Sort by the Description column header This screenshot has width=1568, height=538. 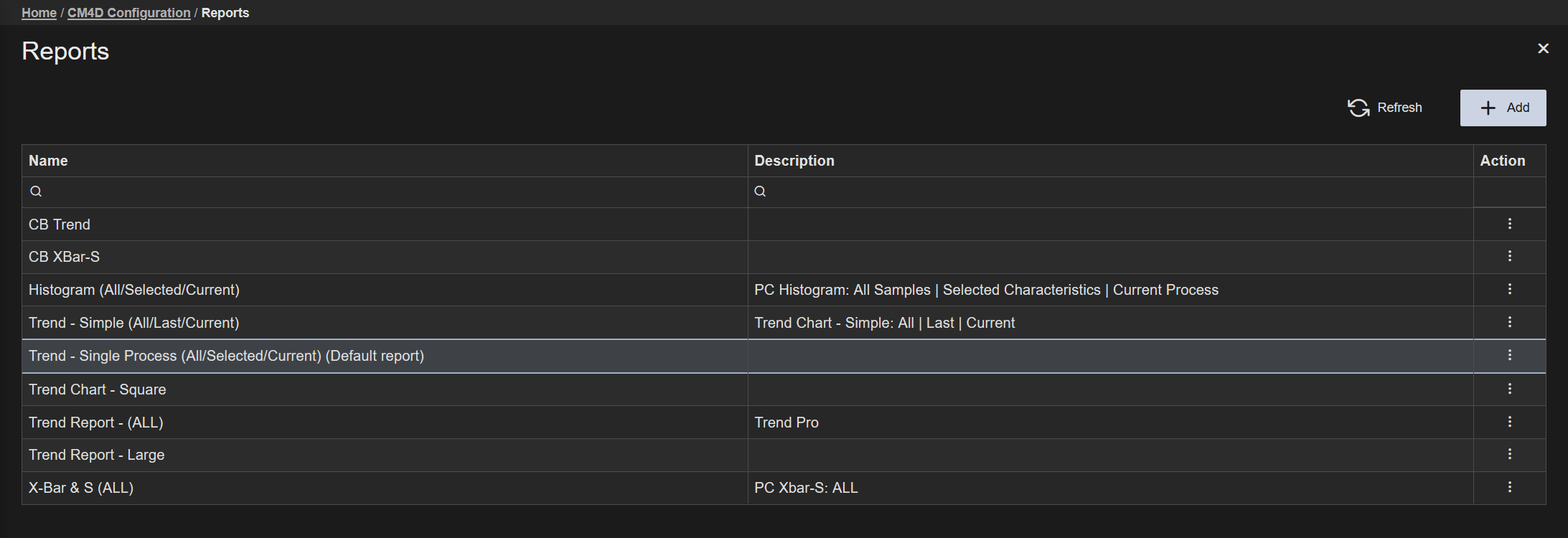(794, 161)
